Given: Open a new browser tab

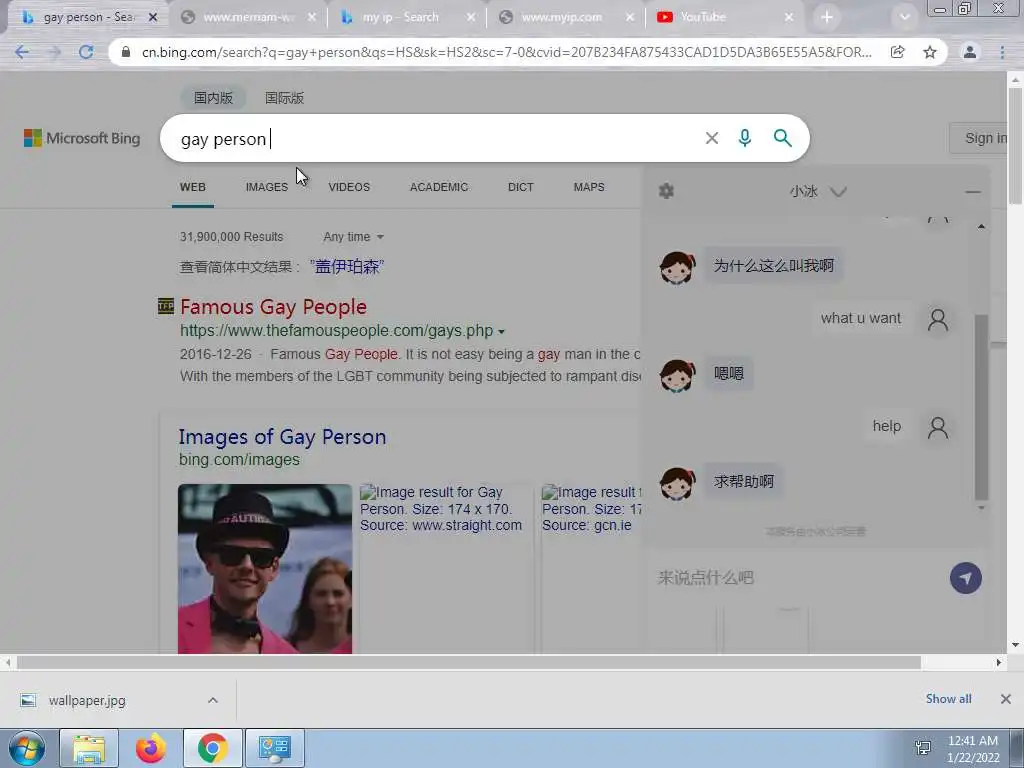Looking at the screenshot, I should click(827, 18).
